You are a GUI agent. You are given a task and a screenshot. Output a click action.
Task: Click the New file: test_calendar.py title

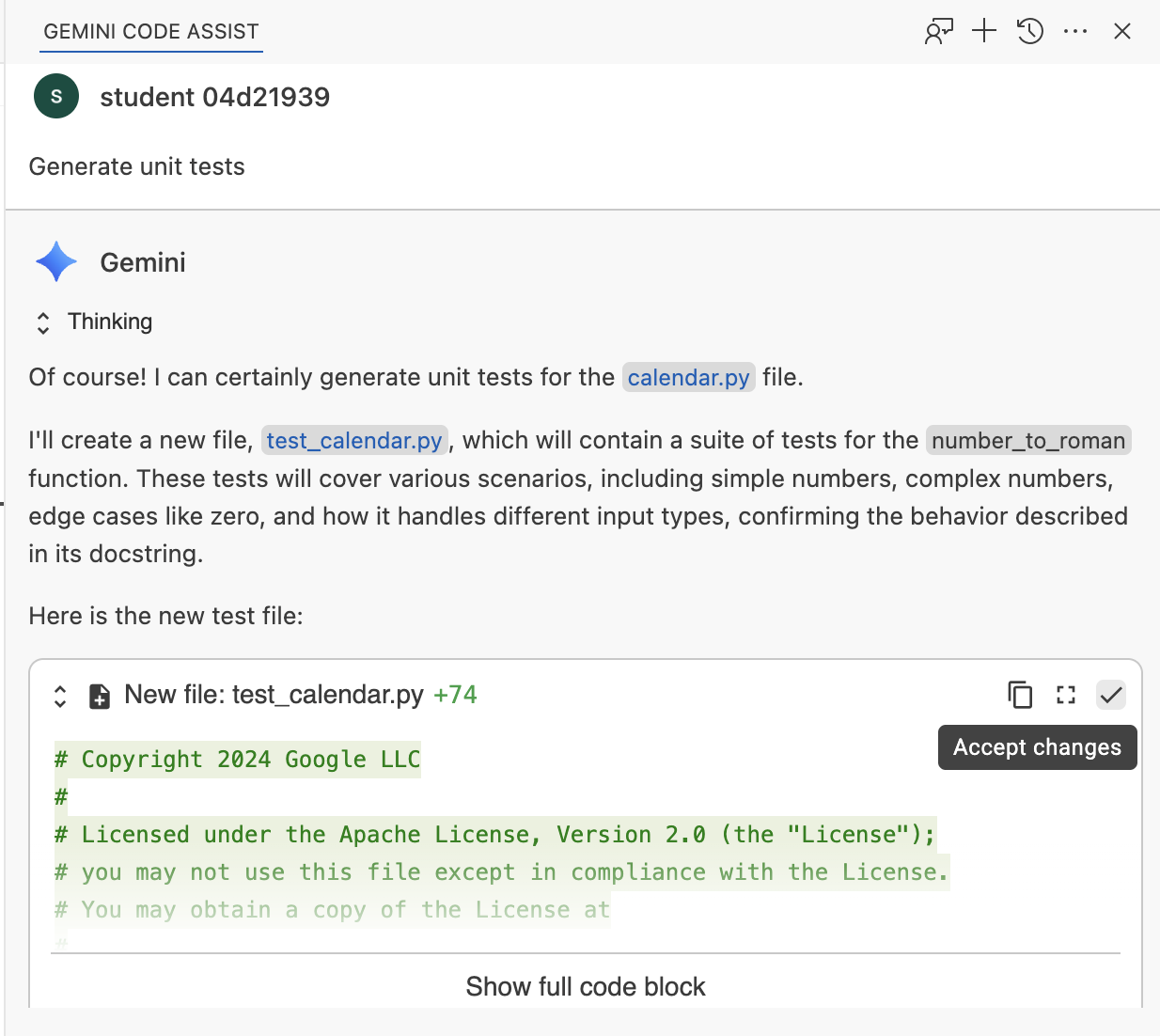274,695
